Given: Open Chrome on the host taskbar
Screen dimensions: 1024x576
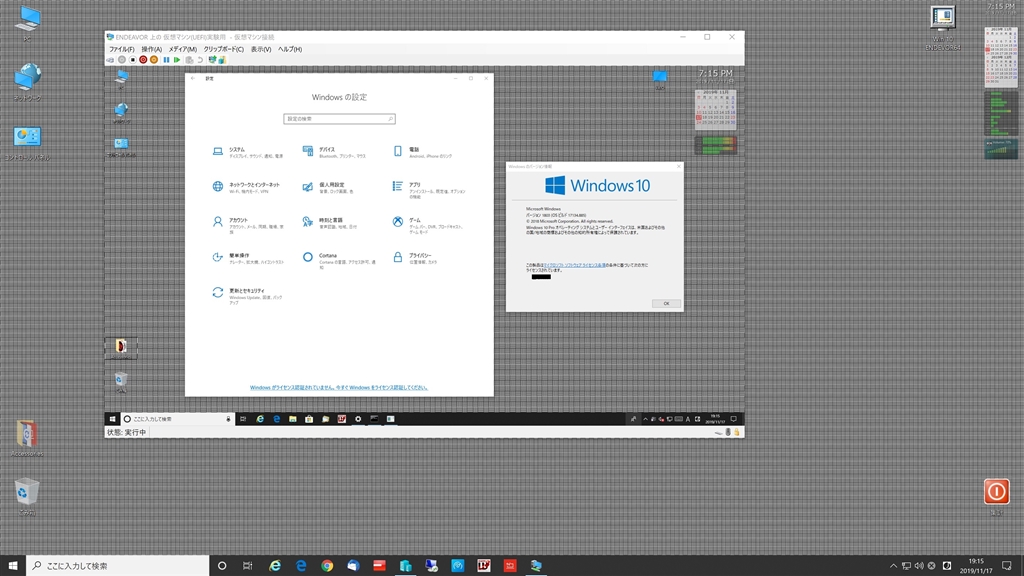Looking at the screenshot, I should [x=327, y=566].
